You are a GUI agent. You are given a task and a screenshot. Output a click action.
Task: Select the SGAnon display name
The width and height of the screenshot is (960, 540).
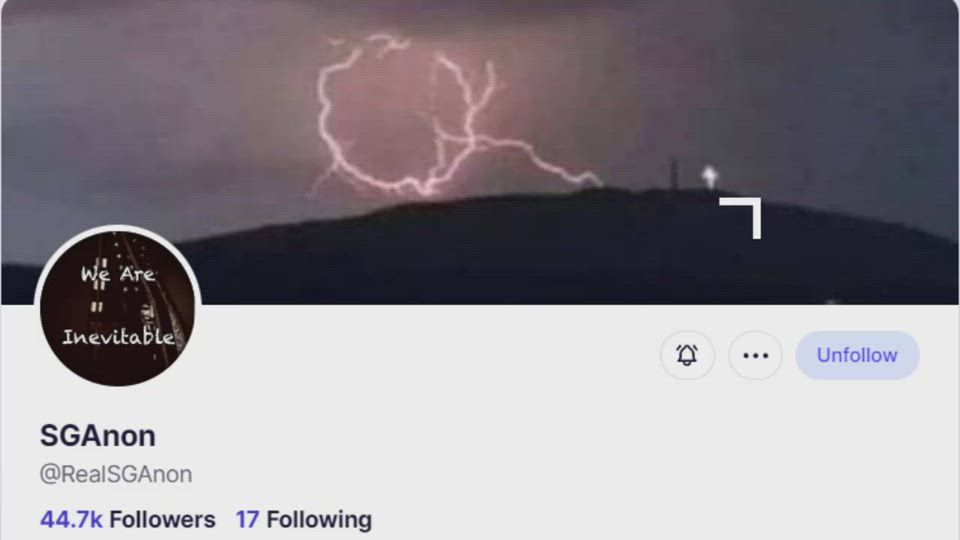[x=97, y=436]
